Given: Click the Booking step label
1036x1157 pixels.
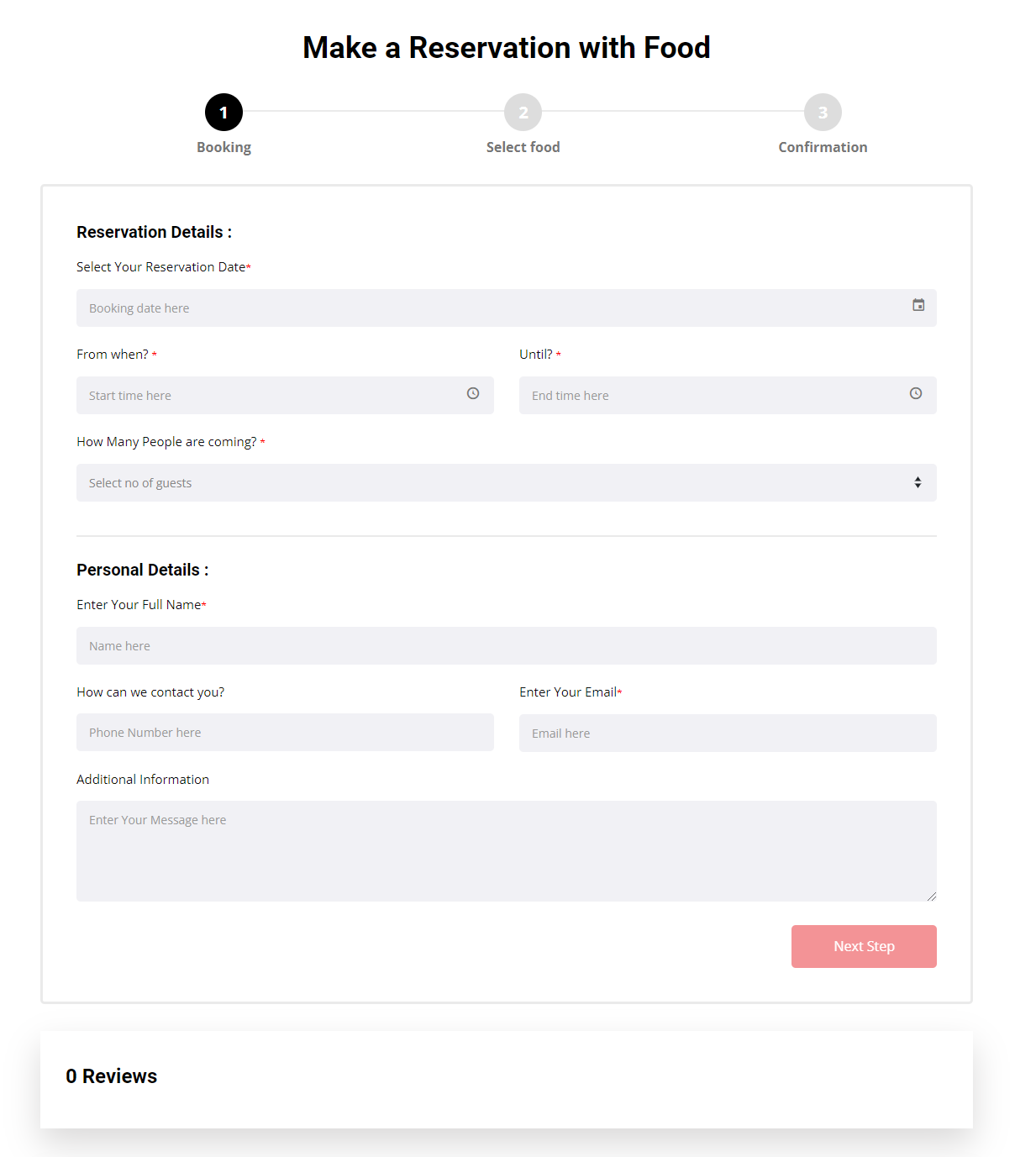Looking at the screenshot, I should [x=224, y=146].
